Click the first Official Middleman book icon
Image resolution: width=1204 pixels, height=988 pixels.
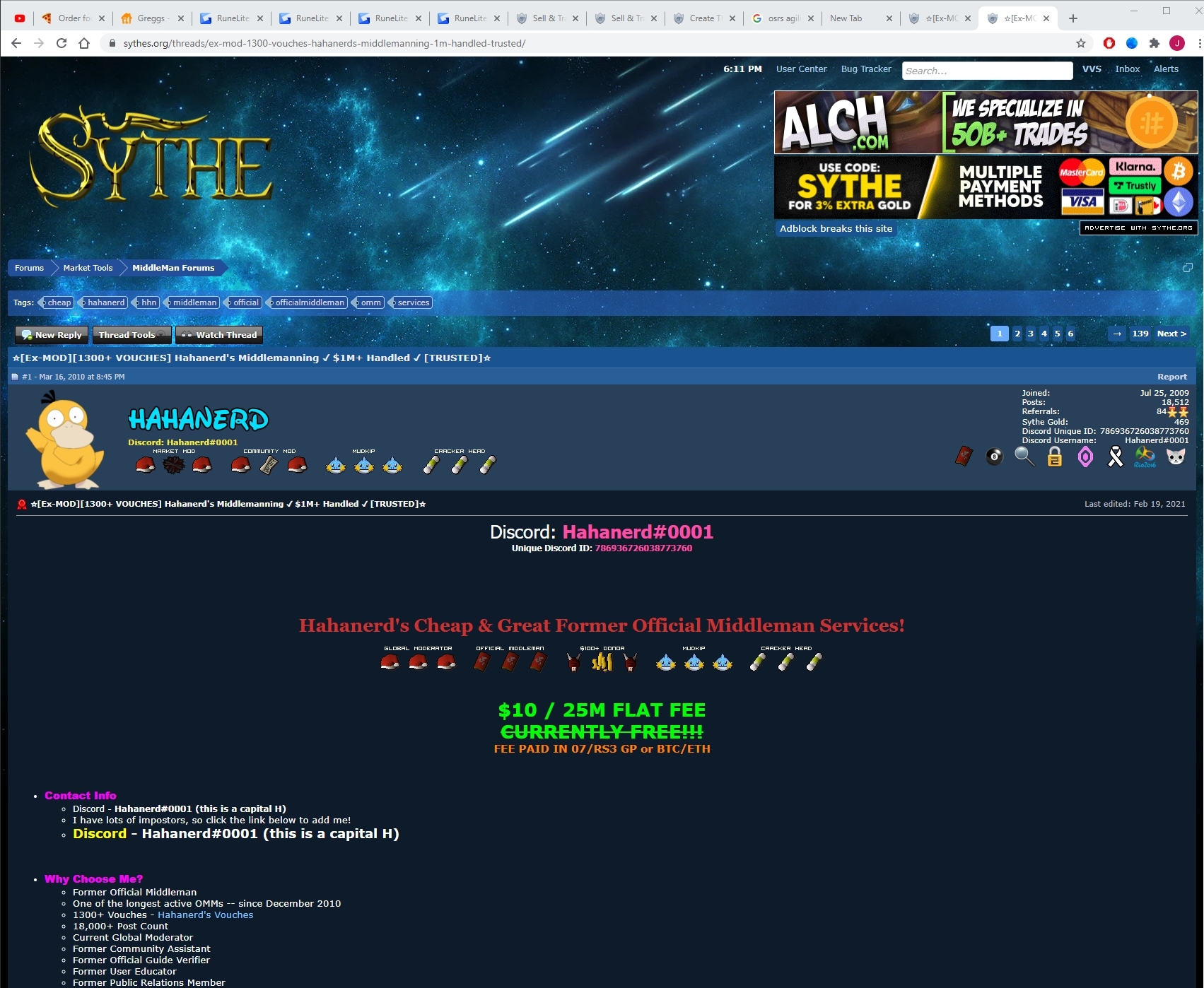(x=482, y=661)
